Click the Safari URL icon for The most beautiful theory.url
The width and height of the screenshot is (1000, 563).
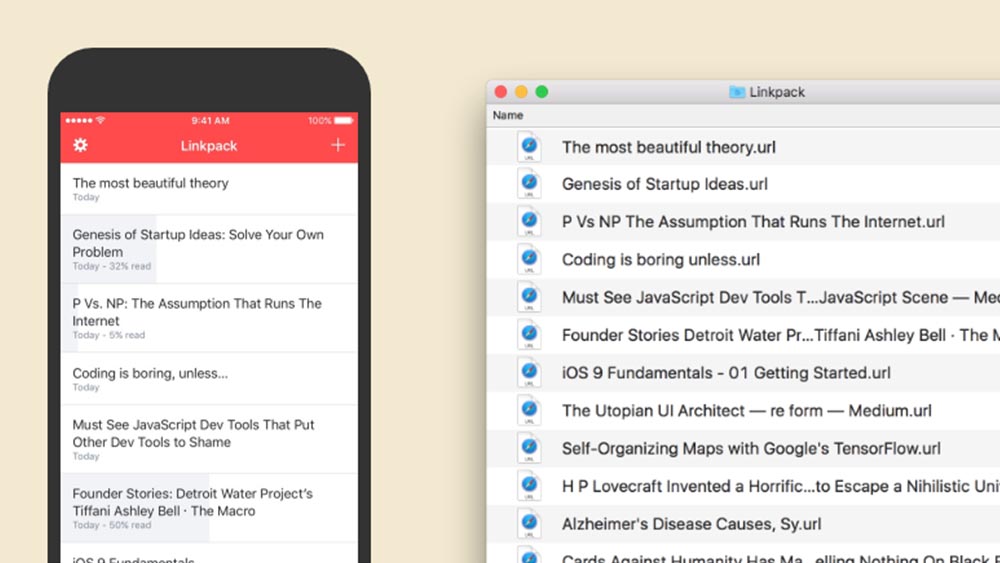[529, 147]
